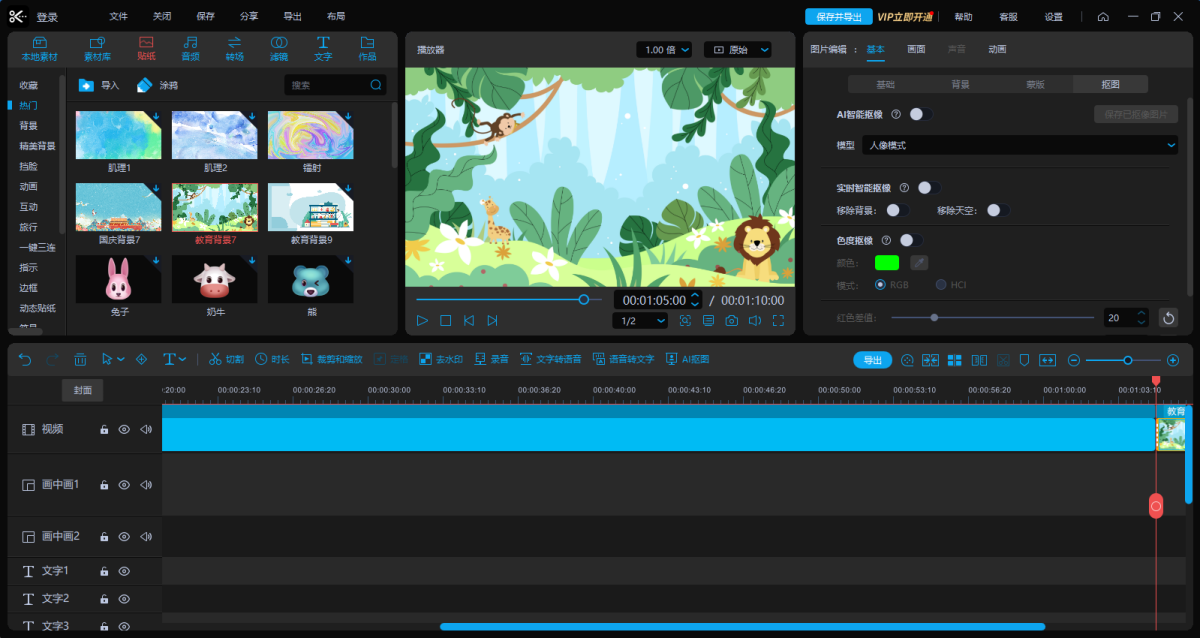Click VIP立即开通 link
This screenshot has height=638, width=1200.
(905, 17)
